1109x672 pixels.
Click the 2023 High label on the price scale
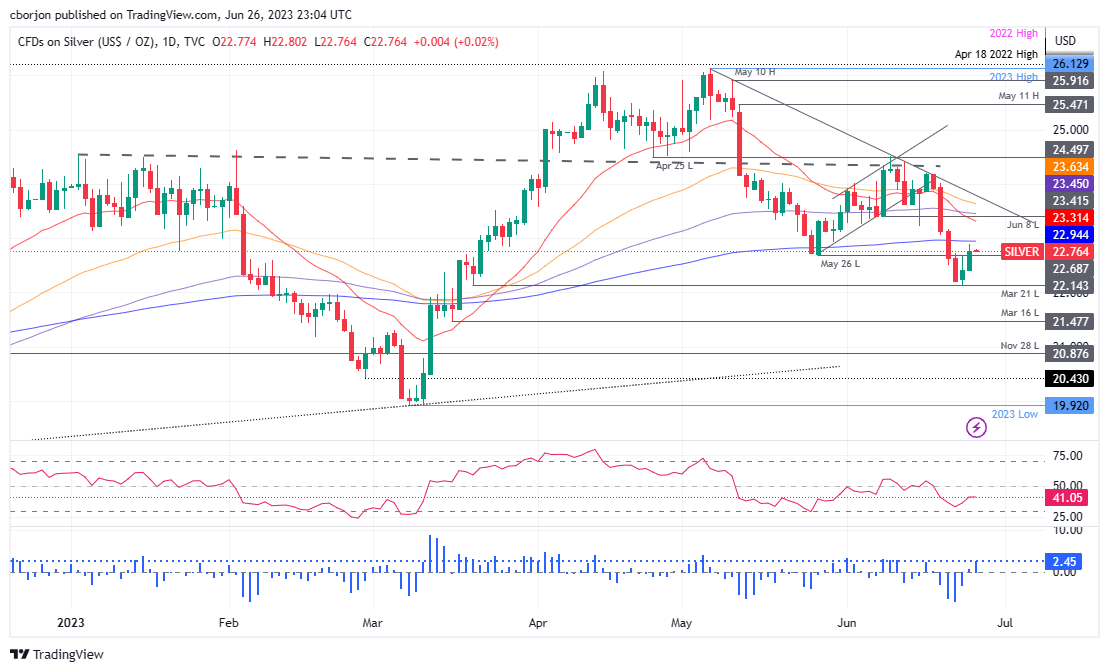pos(1013,76)
